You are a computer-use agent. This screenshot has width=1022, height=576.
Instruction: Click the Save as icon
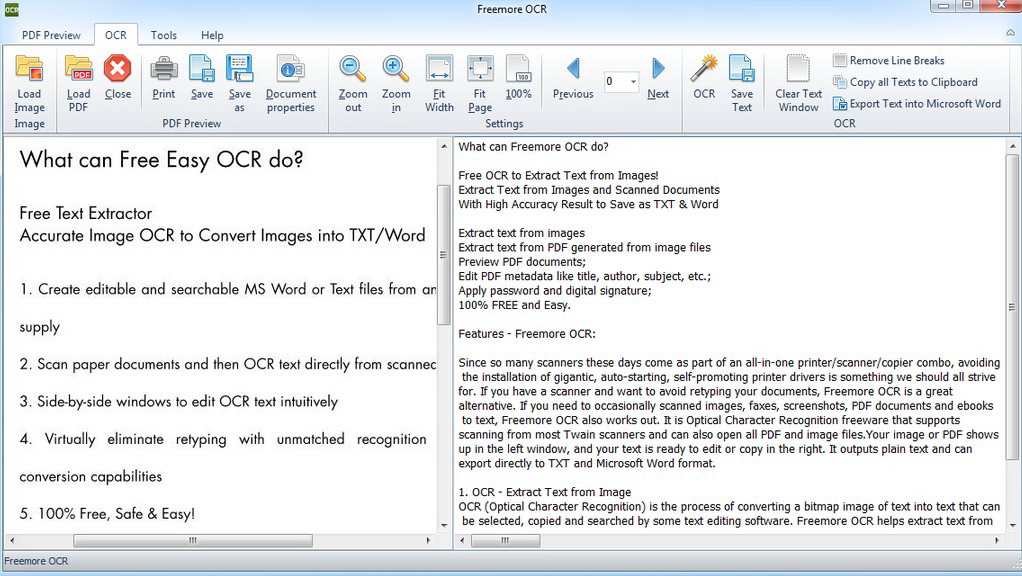point(239,68)
